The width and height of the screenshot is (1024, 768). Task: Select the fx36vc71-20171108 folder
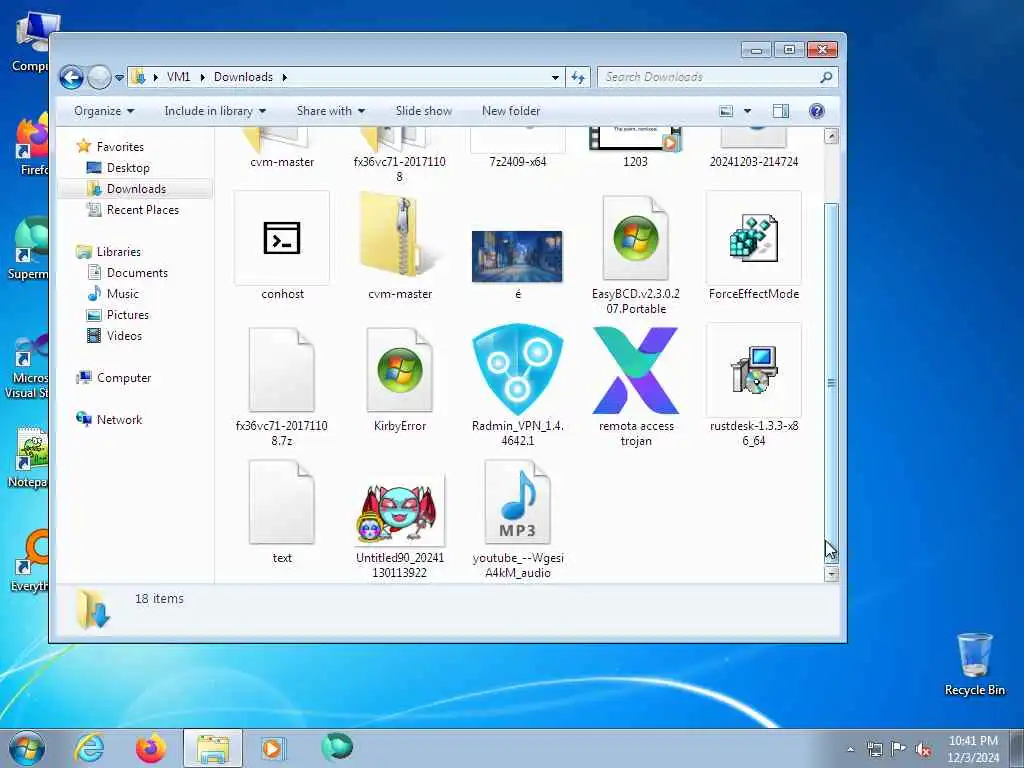pos(400,154)
